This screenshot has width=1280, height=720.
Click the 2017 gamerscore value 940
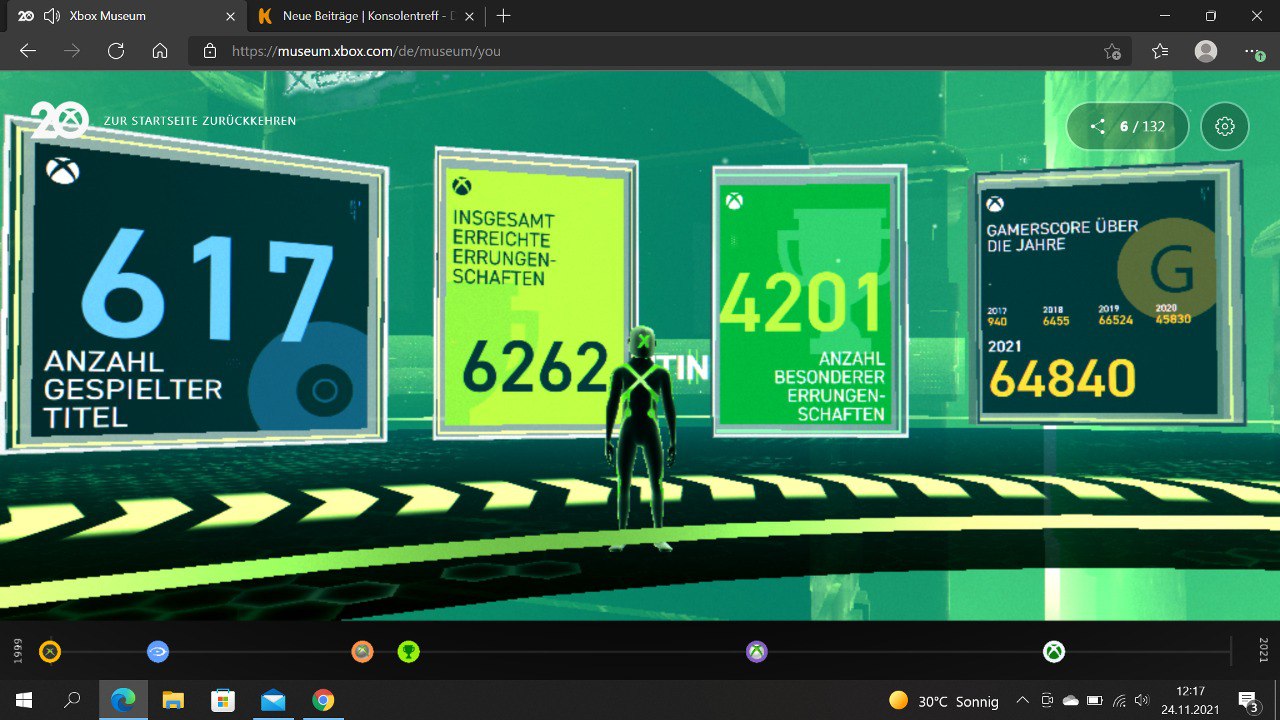coord(997,322)
